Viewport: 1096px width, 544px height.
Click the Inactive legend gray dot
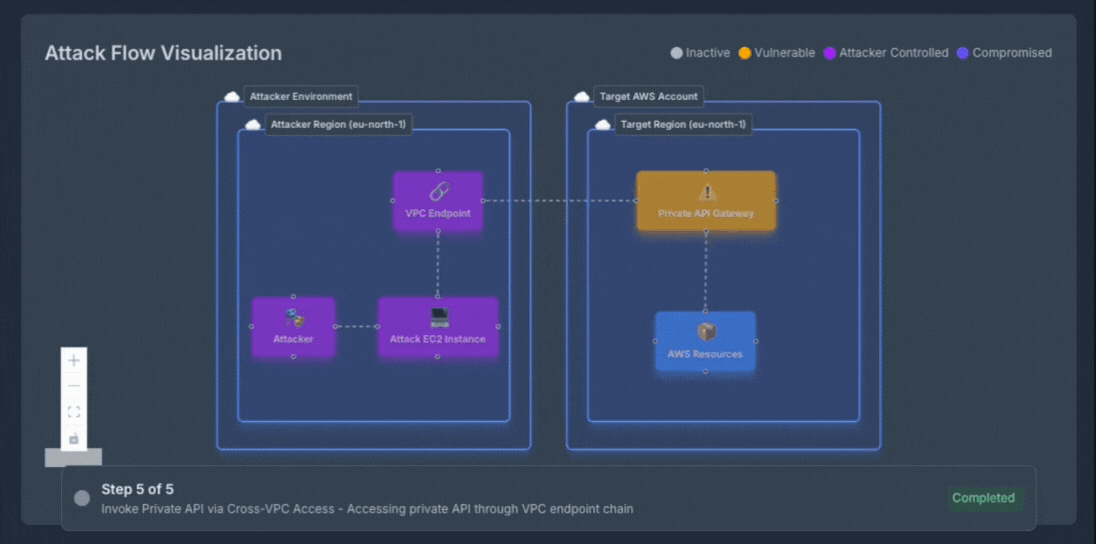[x=676, y=53]
